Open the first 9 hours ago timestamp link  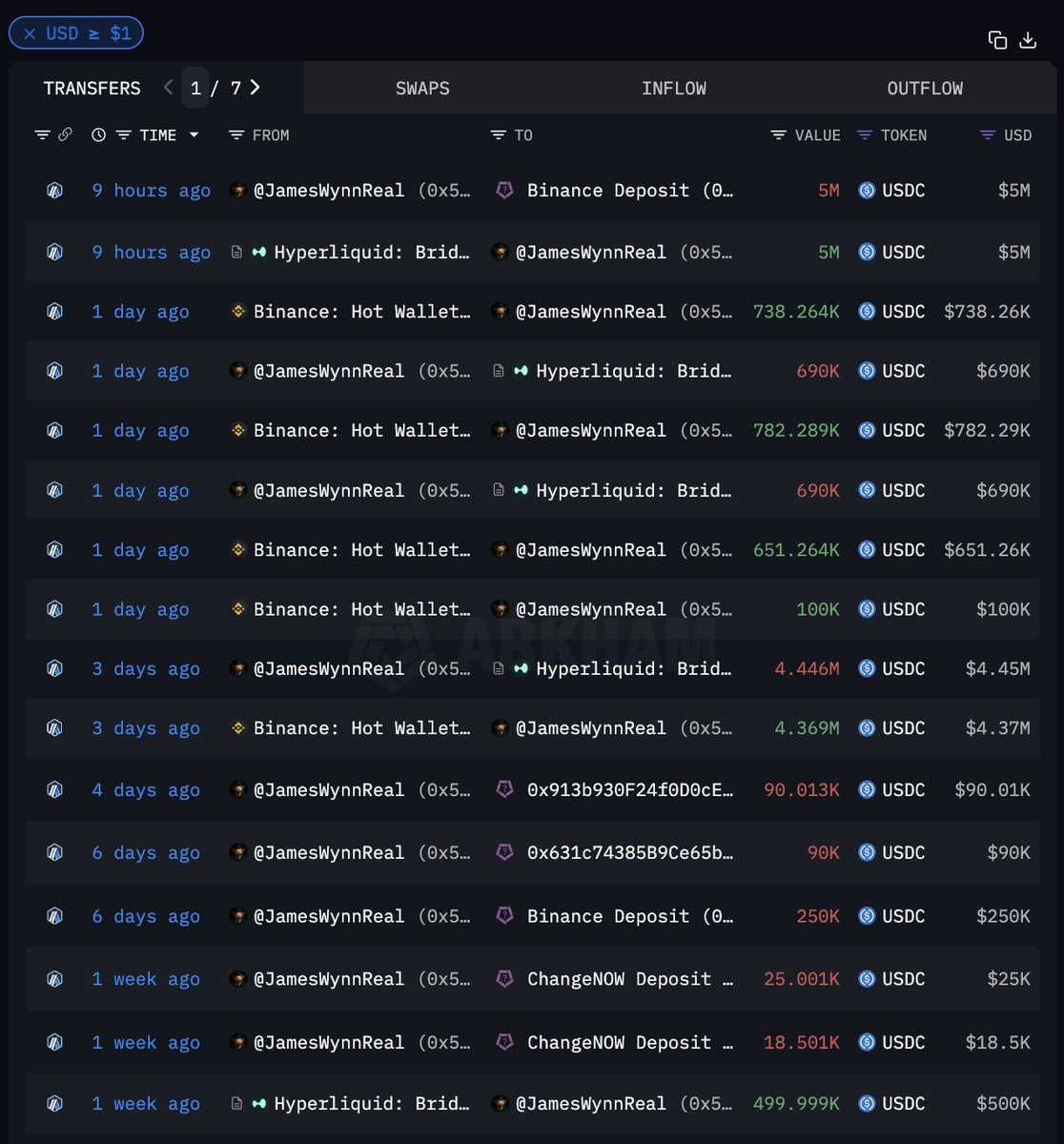[152, 191]
